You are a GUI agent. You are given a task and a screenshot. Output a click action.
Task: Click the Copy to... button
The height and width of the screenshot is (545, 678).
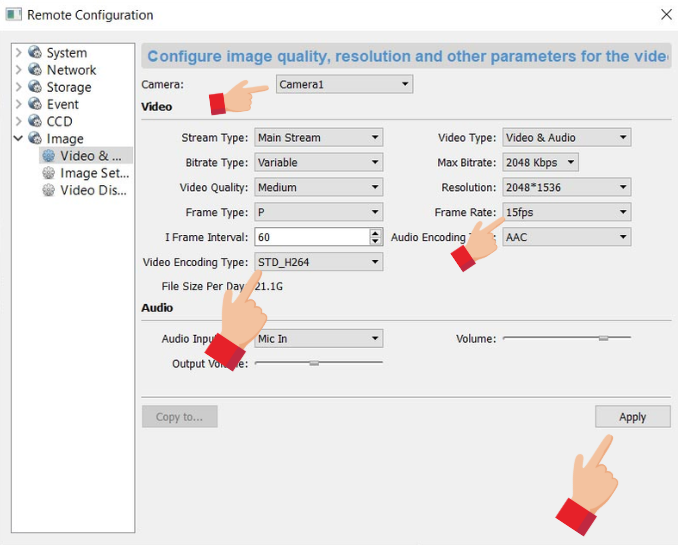(x=179, y=417)
